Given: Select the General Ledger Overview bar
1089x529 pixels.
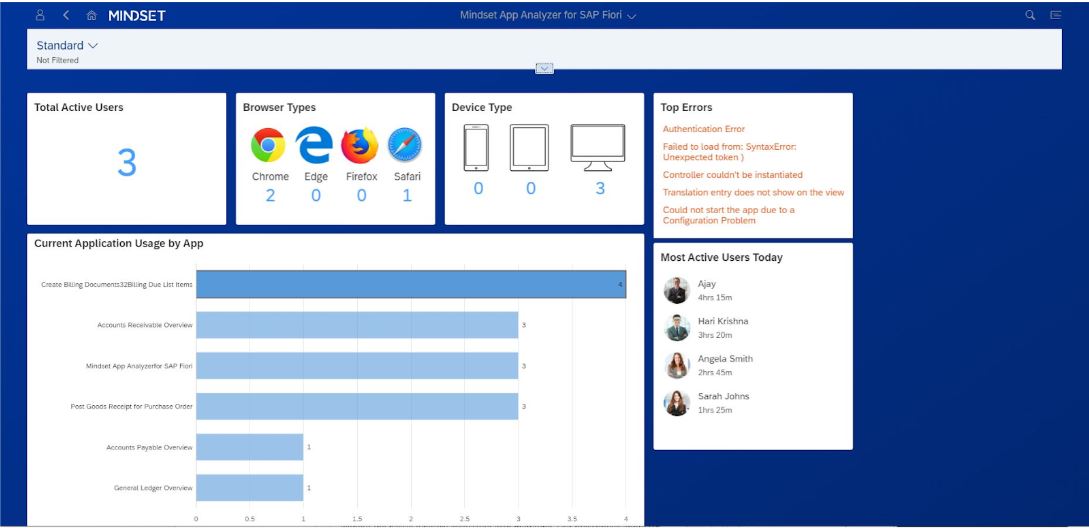Looking at the screenshot, I should point(250,488).
